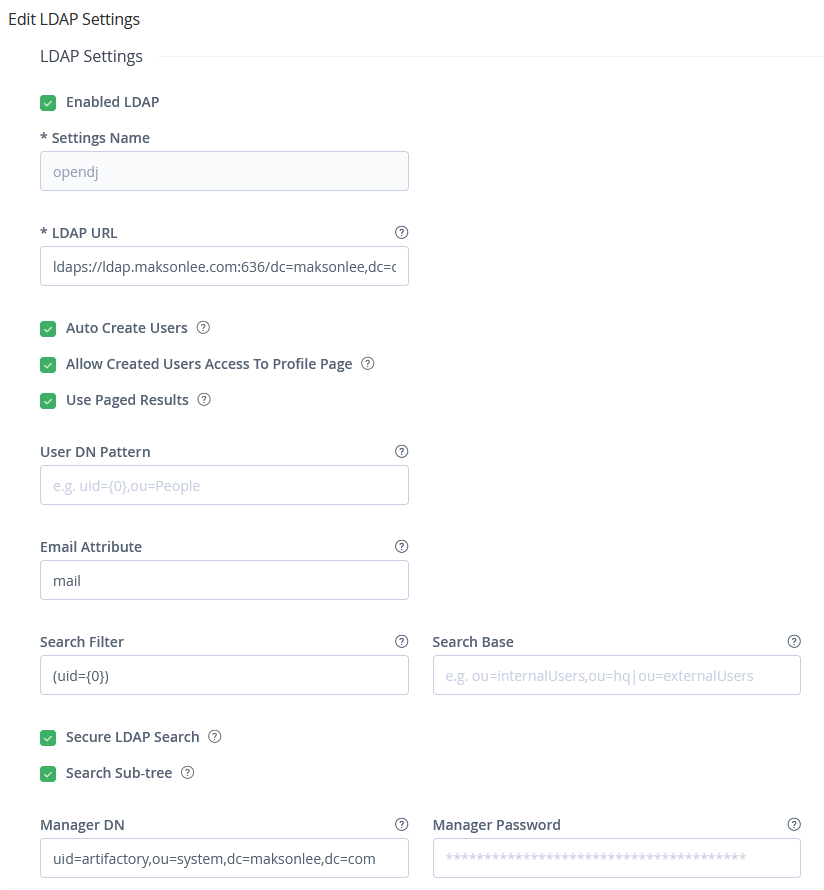Screen dimensions: 824x890
Task: Show Email Attribute help tooltip
Action: coord(402,547)
